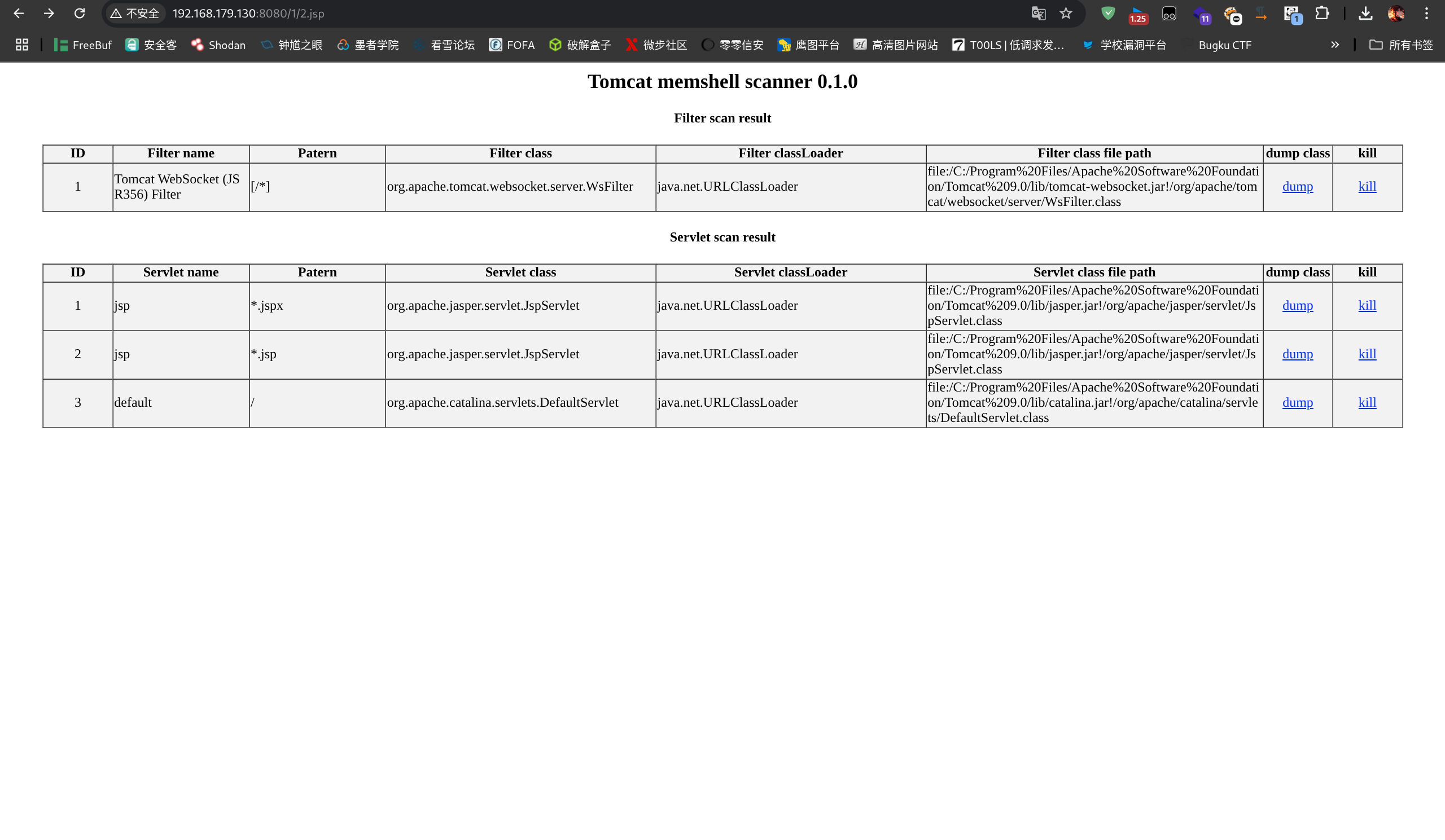
Task: Open Chrome three-dot menu
Action: [1426, 13]
